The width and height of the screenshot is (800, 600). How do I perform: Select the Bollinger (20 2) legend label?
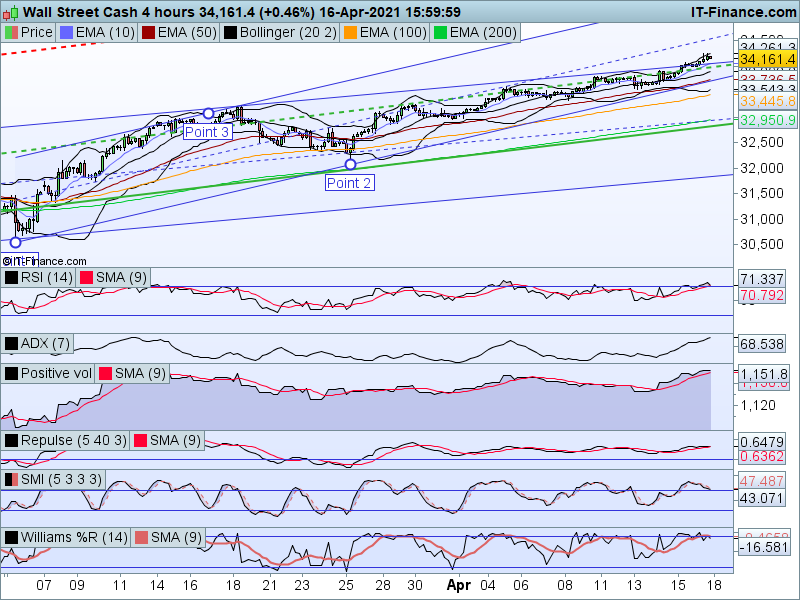point(288,33)
